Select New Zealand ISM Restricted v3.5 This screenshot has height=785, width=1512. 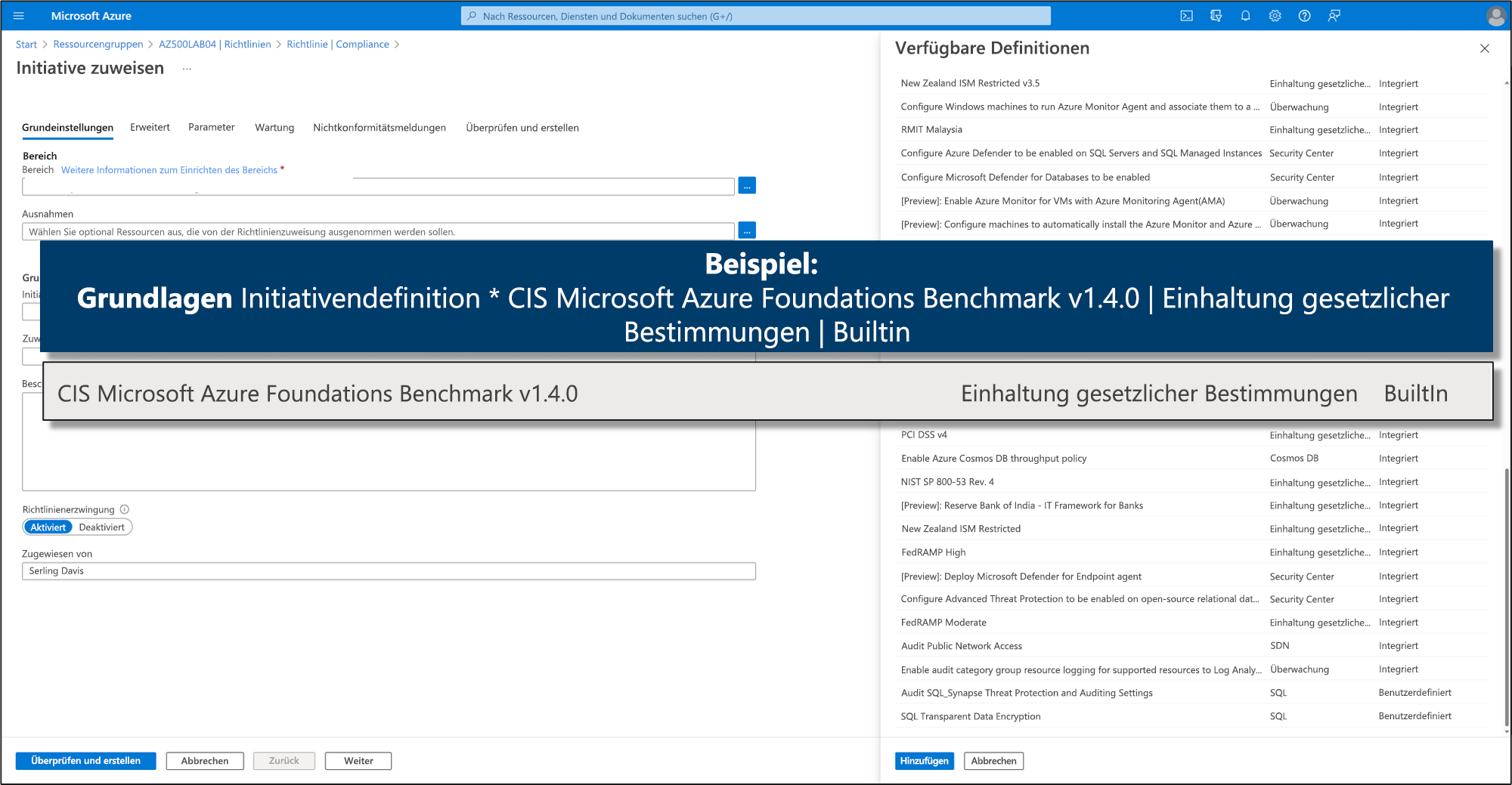click(x=1193, y=83)
